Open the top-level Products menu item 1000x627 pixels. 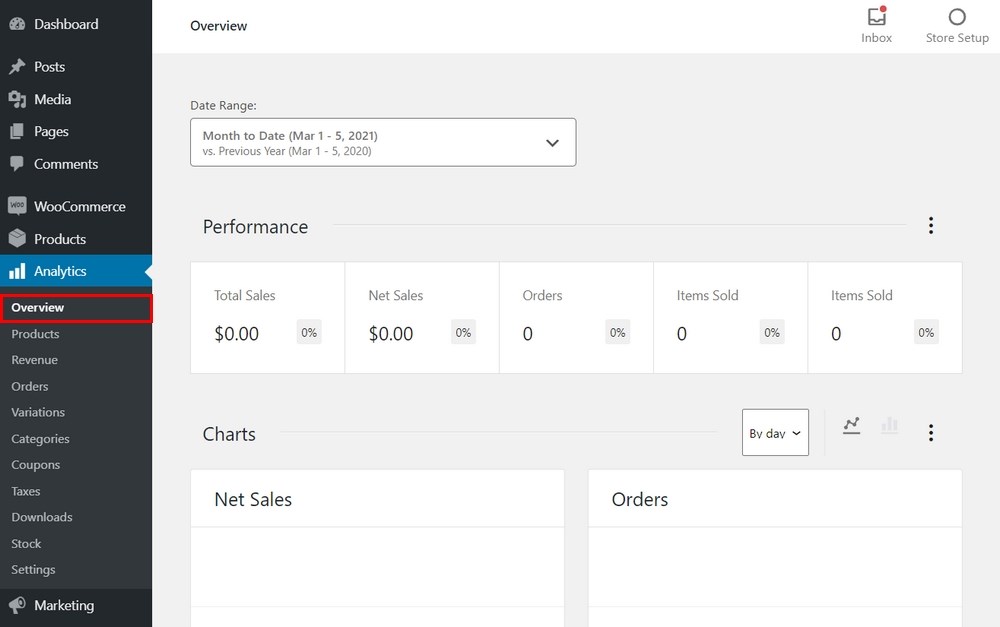(x=76, y=239)
